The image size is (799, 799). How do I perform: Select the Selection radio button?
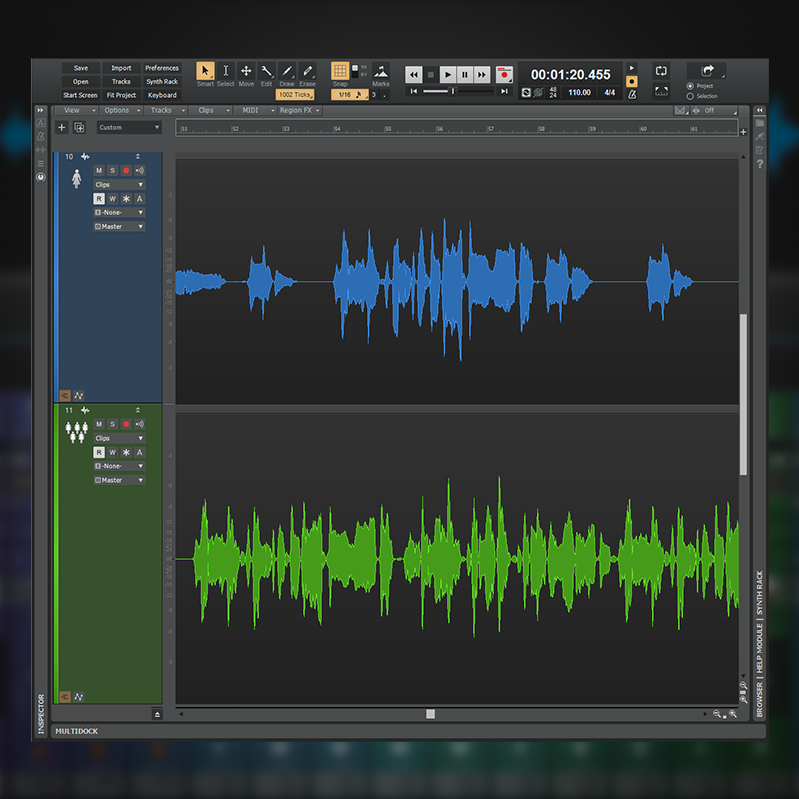pos(690,96)
